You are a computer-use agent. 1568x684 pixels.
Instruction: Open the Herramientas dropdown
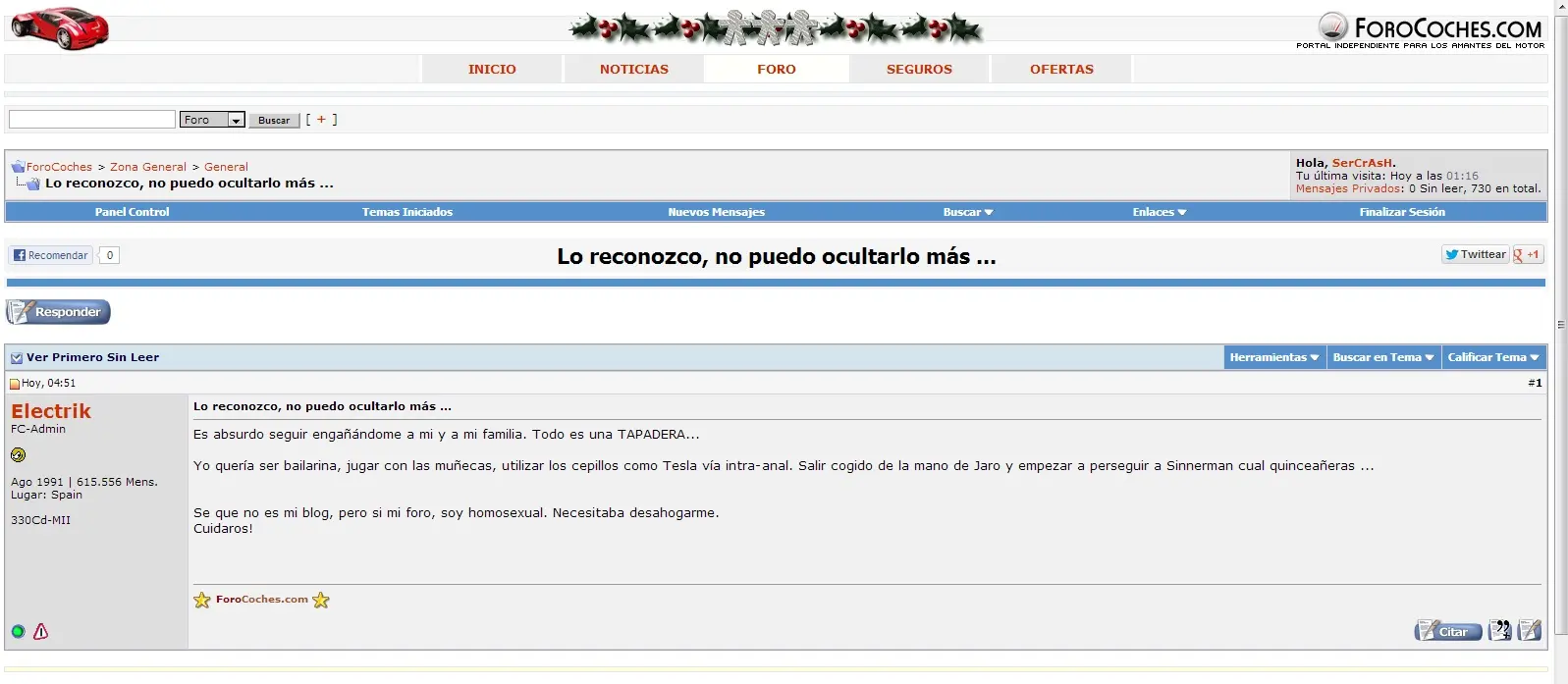coord(1274,357)
